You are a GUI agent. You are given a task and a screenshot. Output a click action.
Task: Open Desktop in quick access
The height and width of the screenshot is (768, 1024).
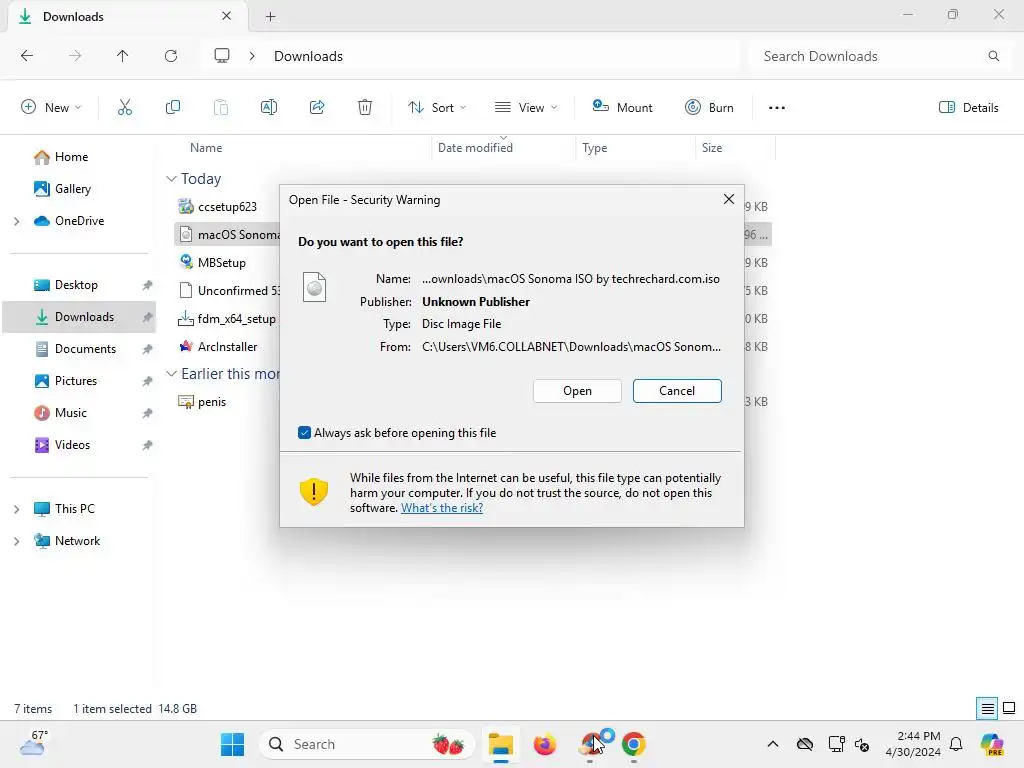click(x=76, y=285)
